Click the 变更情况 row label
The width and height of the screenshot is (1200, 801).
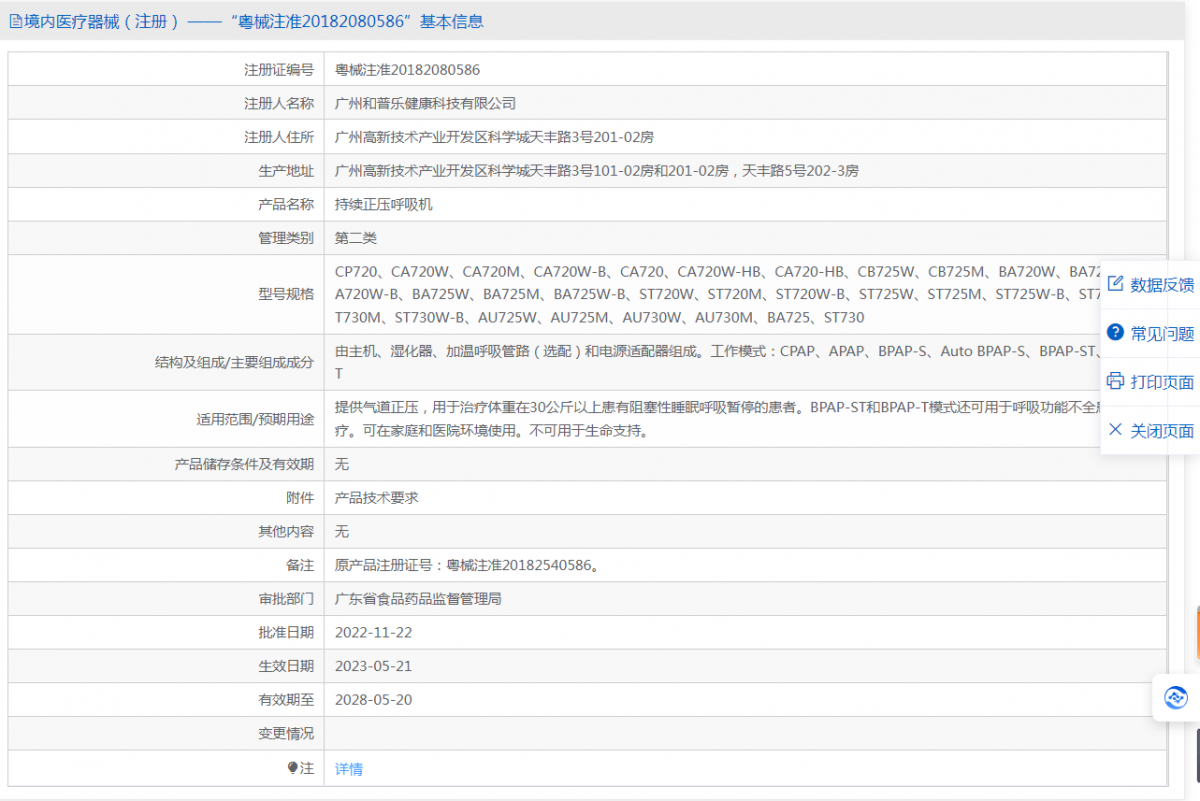(286, 734)
